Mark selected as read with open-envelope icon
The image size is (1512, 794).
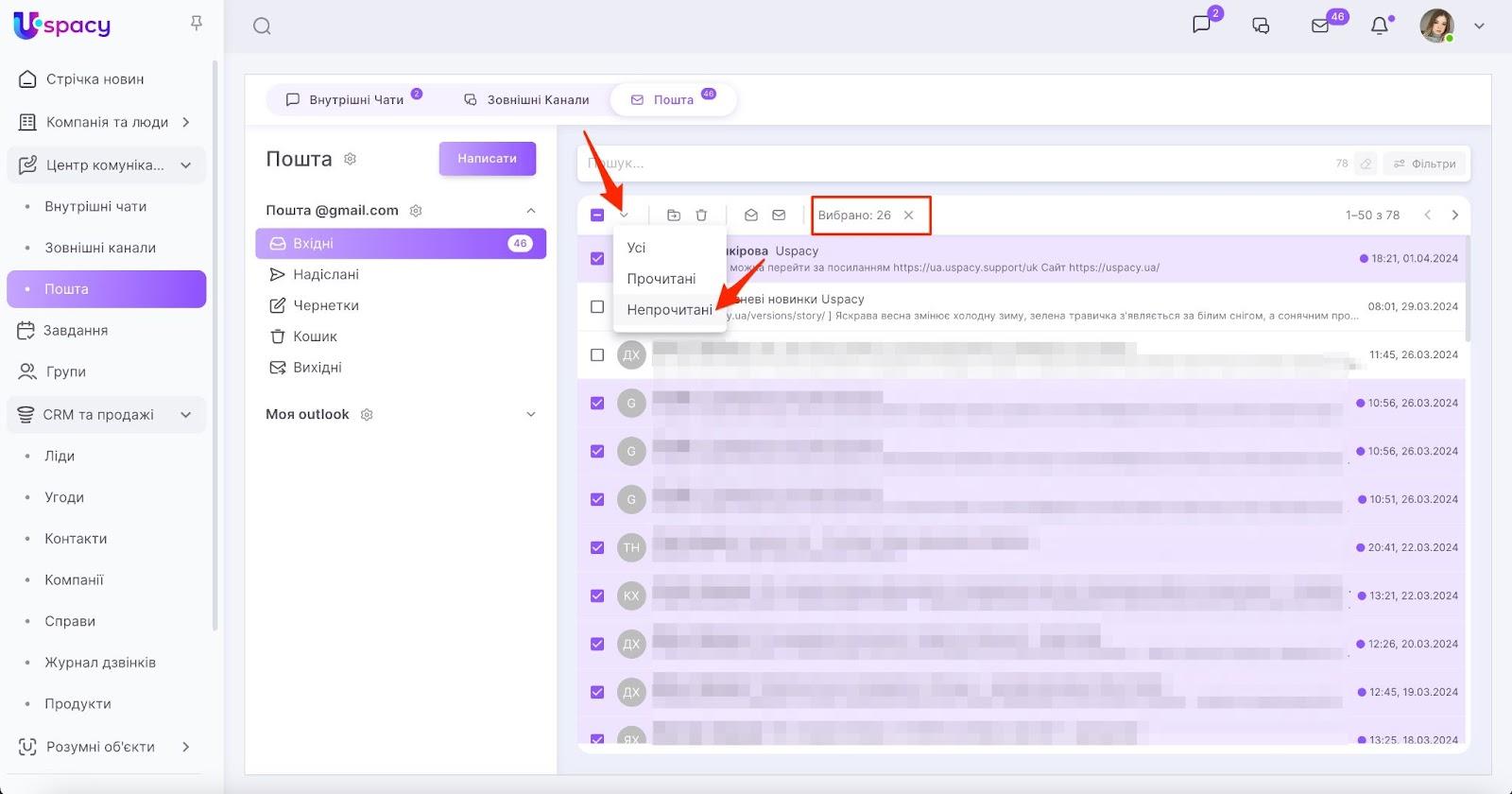pyautogui.click(x=751, y=216)
